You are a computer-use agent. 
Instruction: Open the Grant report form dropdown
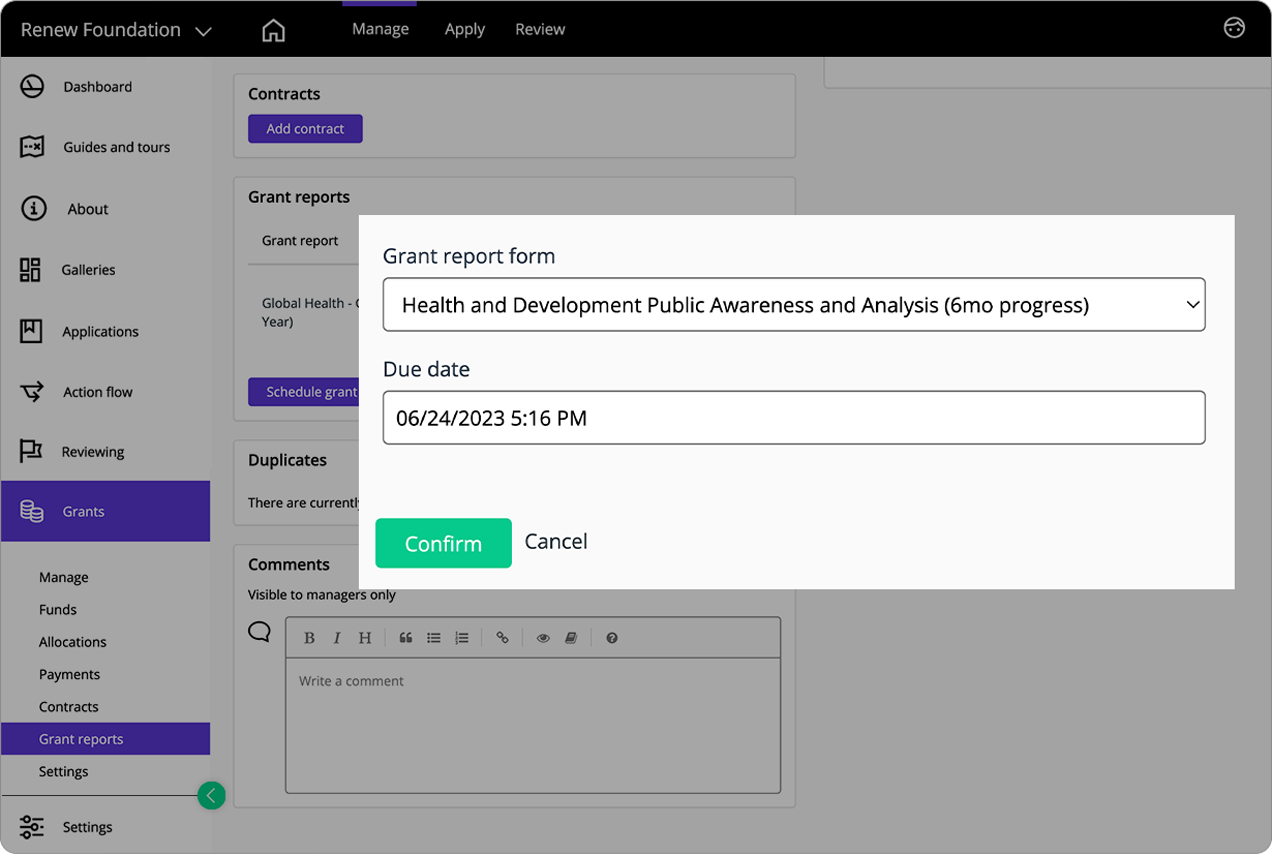[794, 304]
